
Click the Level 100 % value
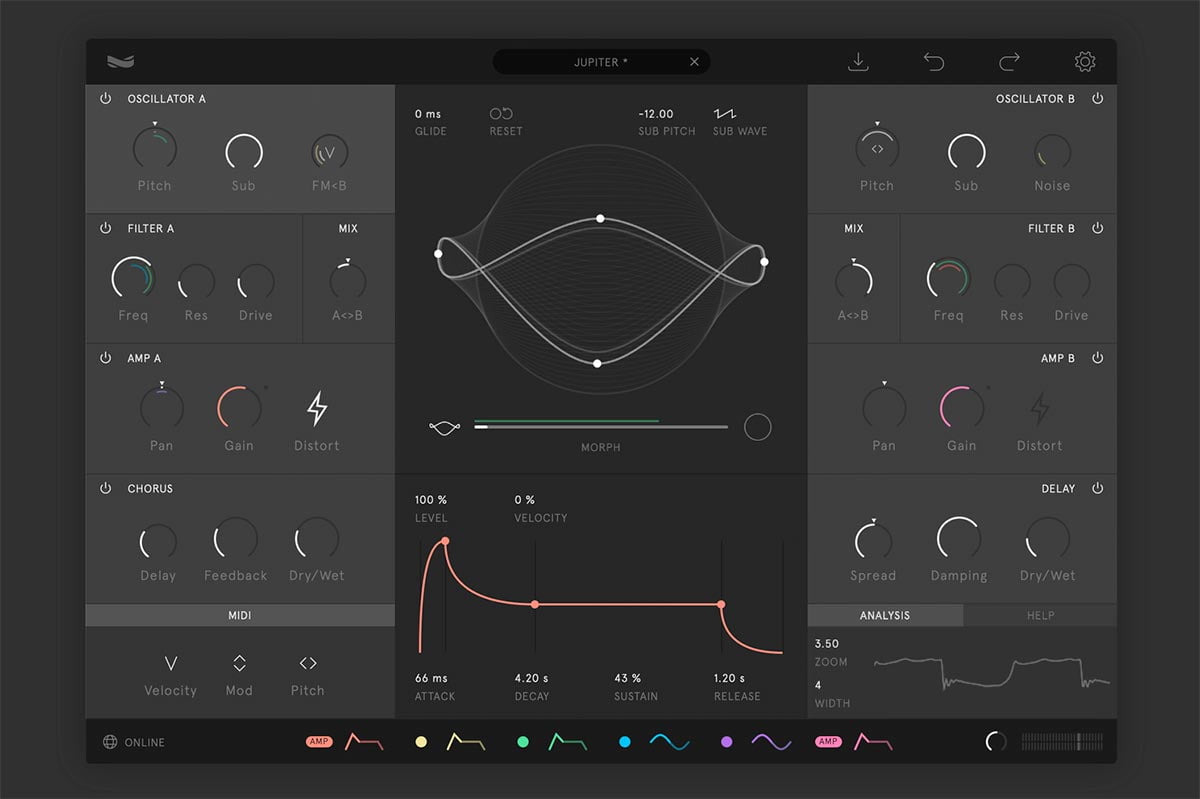(x=431, y=499)
